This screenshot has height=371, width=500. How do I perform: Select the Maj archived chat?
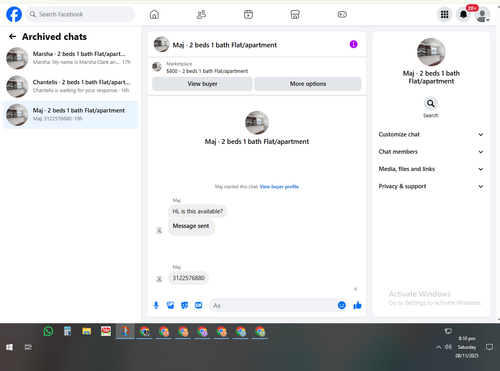coord(71,115)
